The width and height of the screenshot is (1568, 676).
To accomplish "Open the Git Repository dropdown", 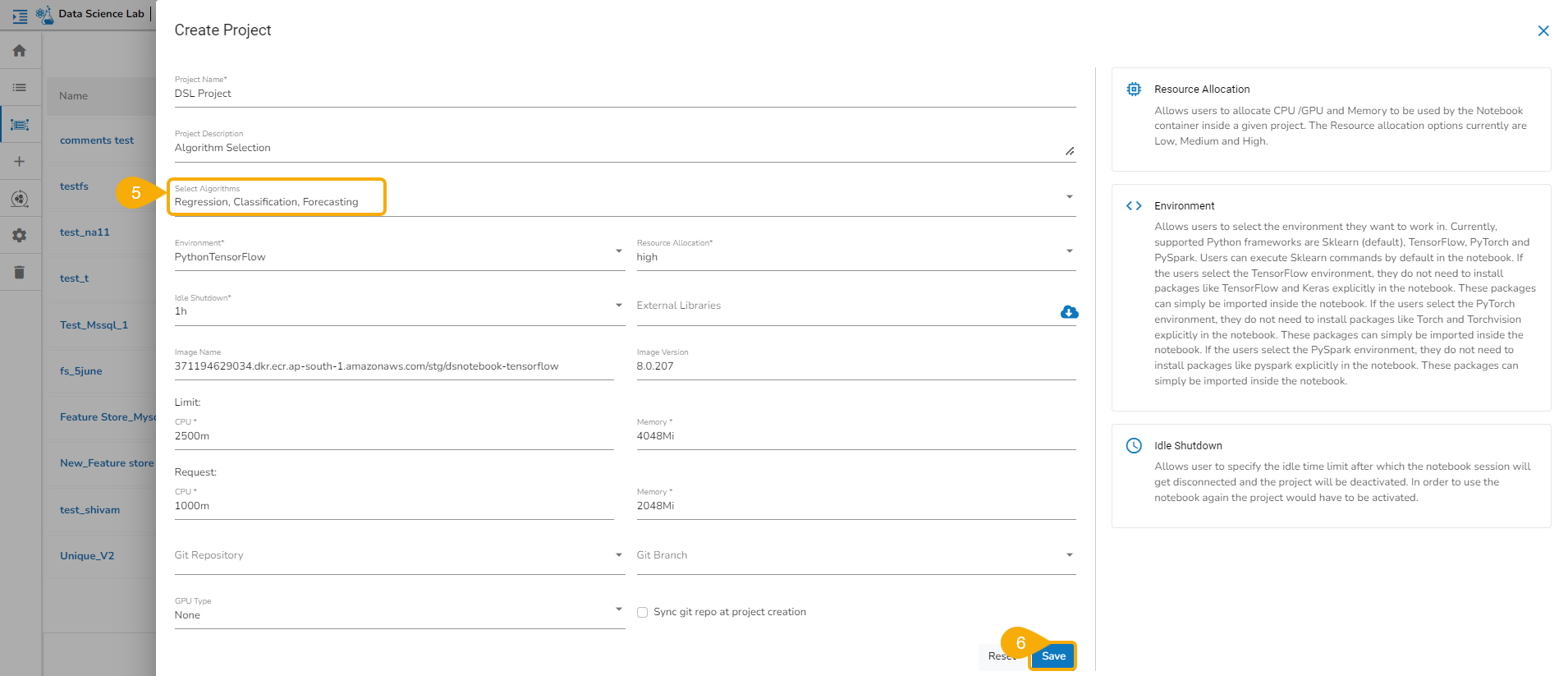I will 618,555.
